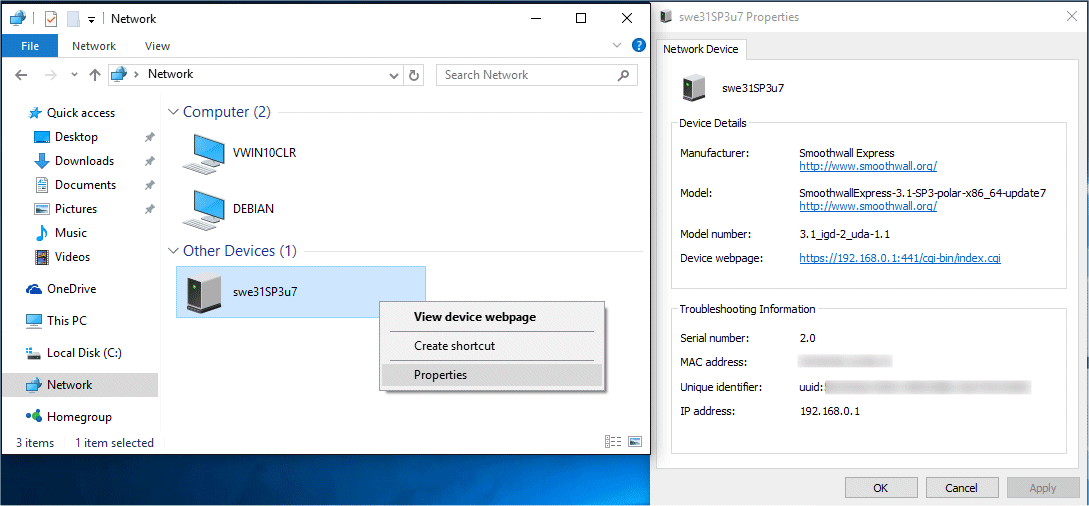The width and height of the screenshot is (1089, 506).
Task: Open the VWIN10CLR computer icon
Action: point(202,153)
